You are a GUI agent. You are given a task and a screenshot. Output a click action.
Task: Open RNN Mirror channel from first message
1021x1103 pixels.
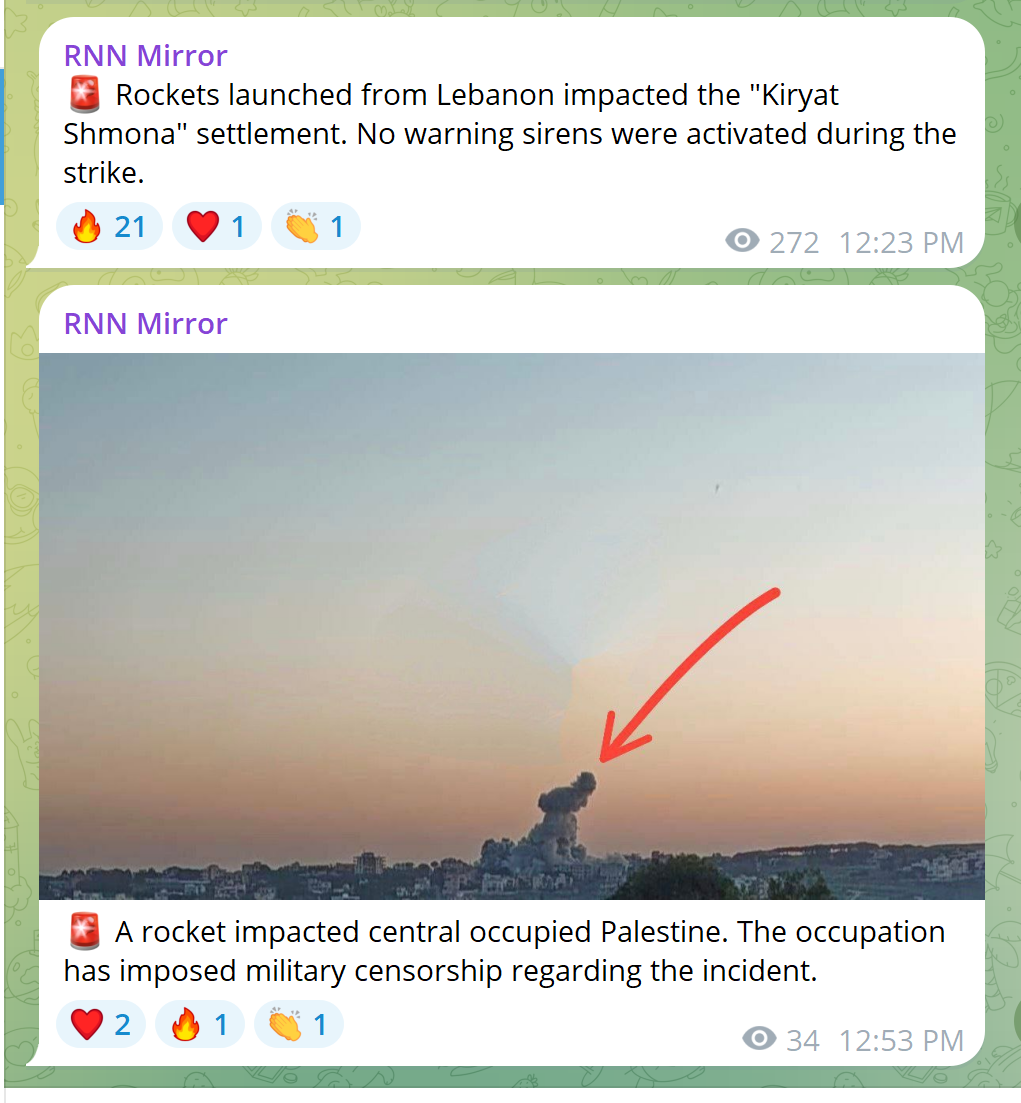coord(146,56)
